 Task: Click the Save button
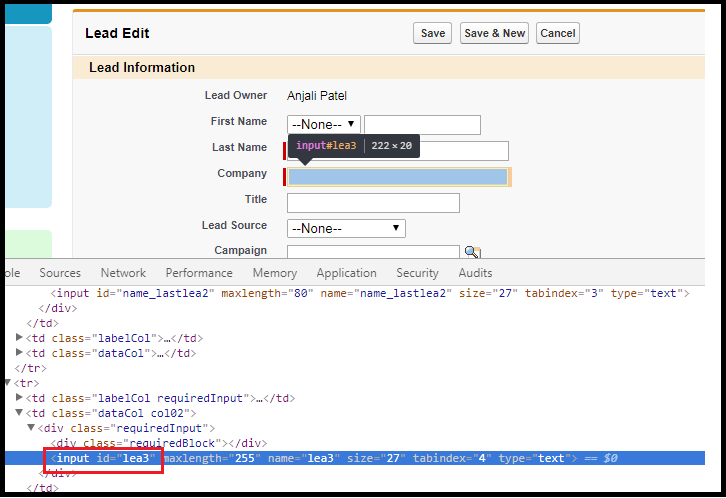432,33
